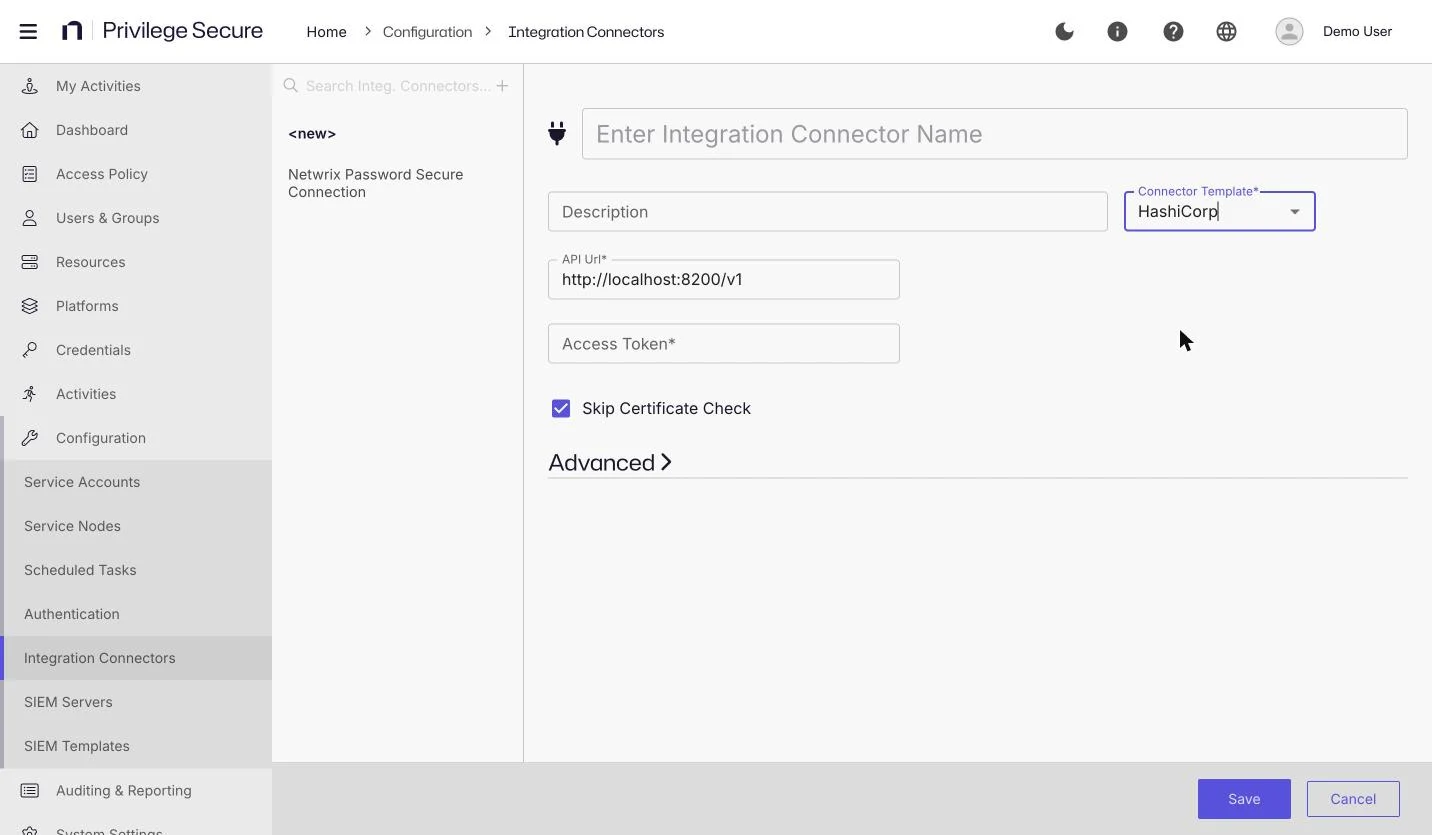This screenshot has width=1432, height=835.
Task: Click the Access Policy sidebar icon
Action: pyautogui.click(x=30, y=174)
